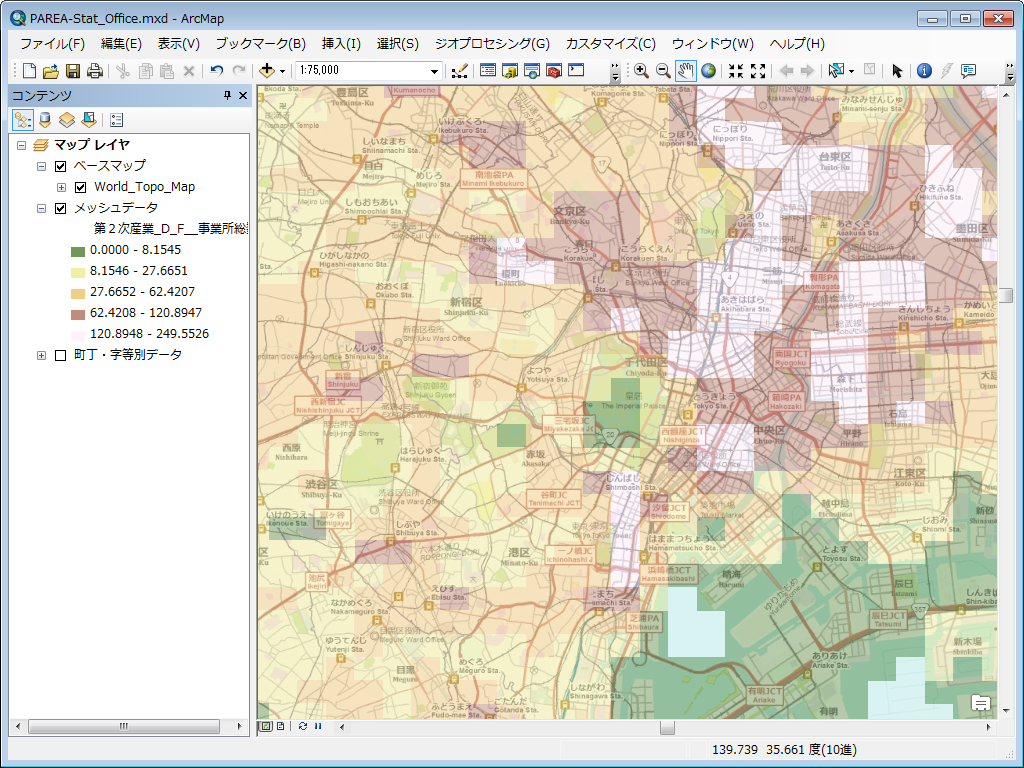This screenshot has width=1024, height=768.
Task: Create a new map document
Action: tap(29, 71)
